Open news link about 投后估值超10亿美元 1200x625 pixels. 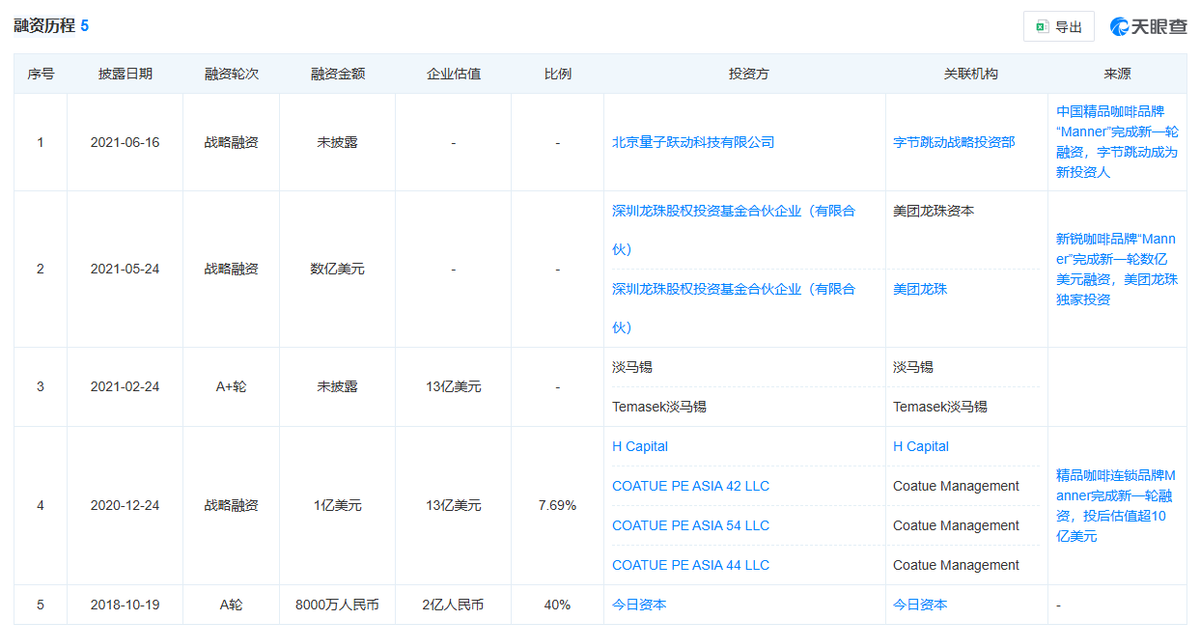[1117, 506]
